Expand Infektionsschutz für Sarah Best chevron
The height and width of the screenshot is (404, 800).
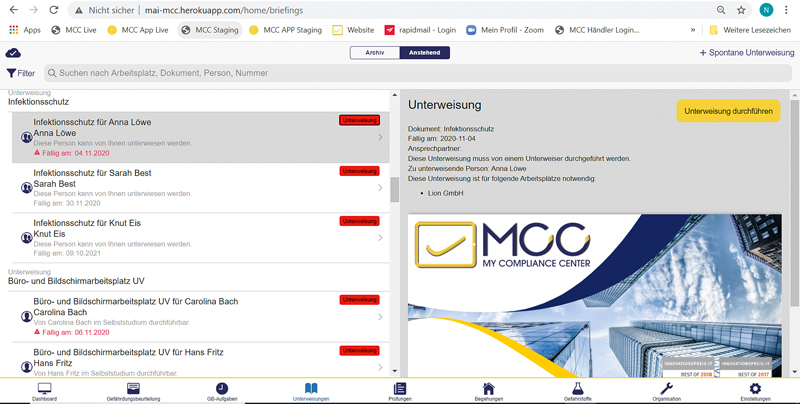point(380,188)
